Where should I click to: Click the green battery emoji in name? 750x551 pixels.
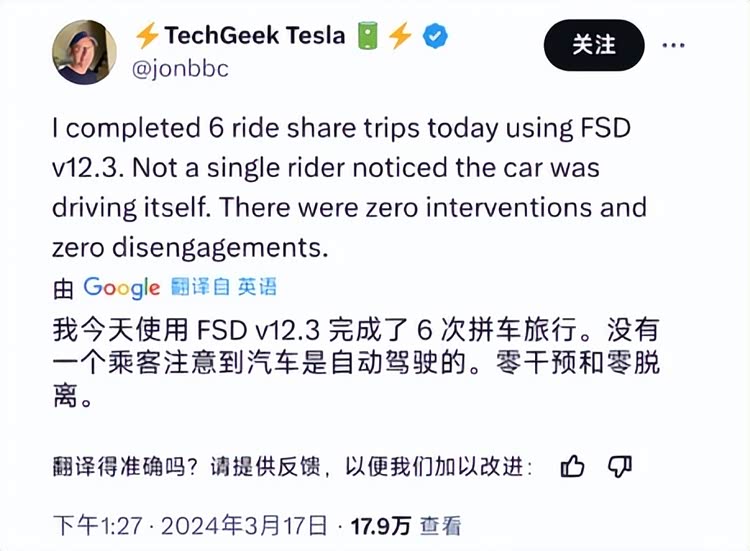click(x=367, y=37)
